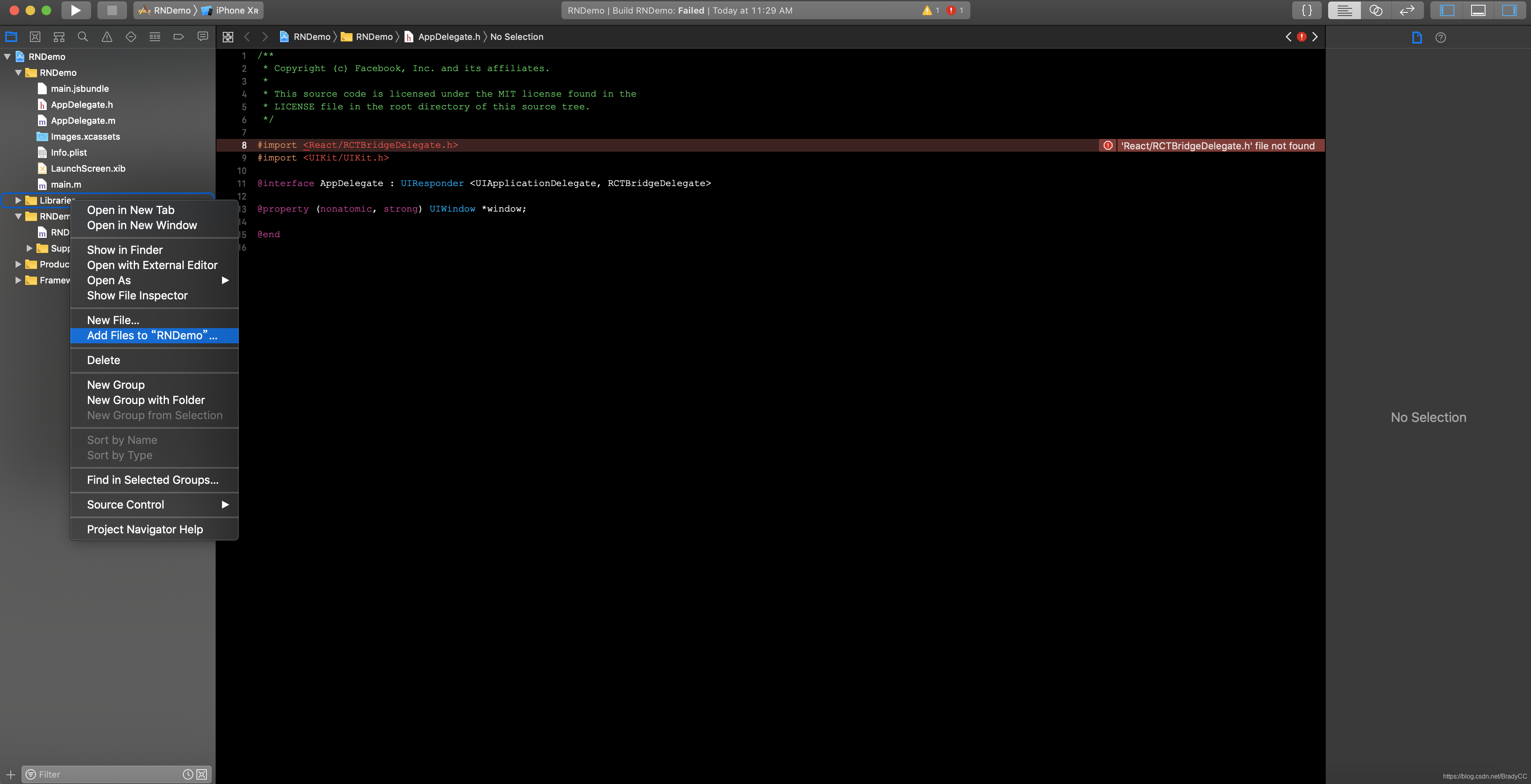The width and height of the screenshot is (1531, 784).
Task: Click the Stop build button
Action: click(112, 10)
